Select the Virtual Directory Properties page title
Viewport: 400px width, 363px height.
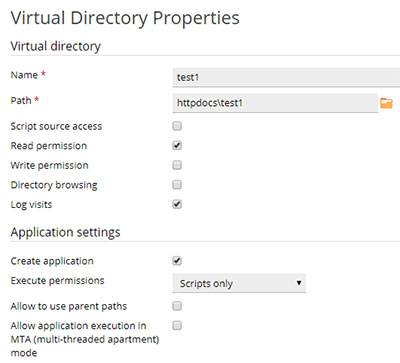click(x=125, y=18)
